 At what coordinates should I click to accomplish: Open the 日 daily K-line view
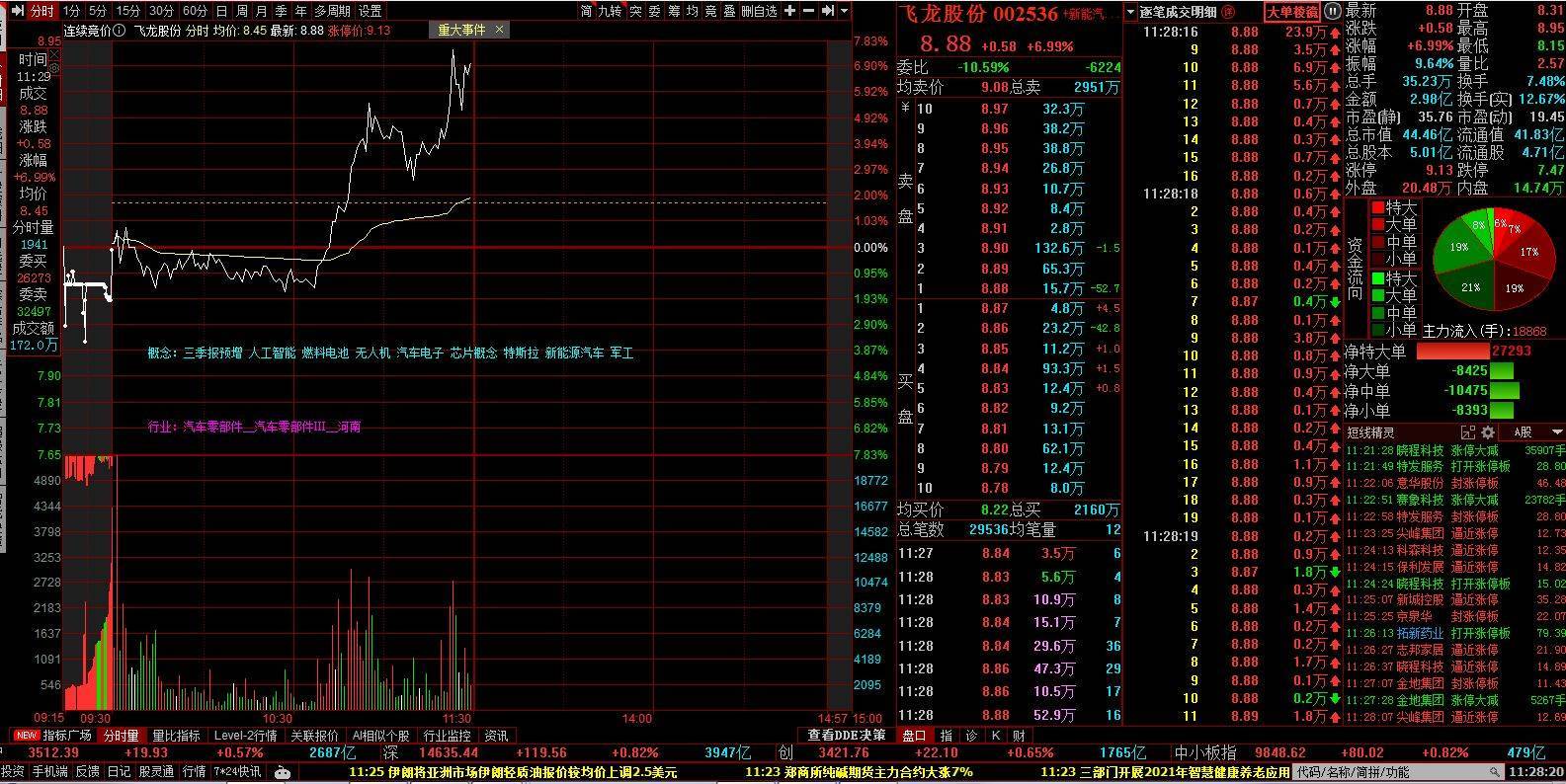pyautogui.click(x=221, y=11)
